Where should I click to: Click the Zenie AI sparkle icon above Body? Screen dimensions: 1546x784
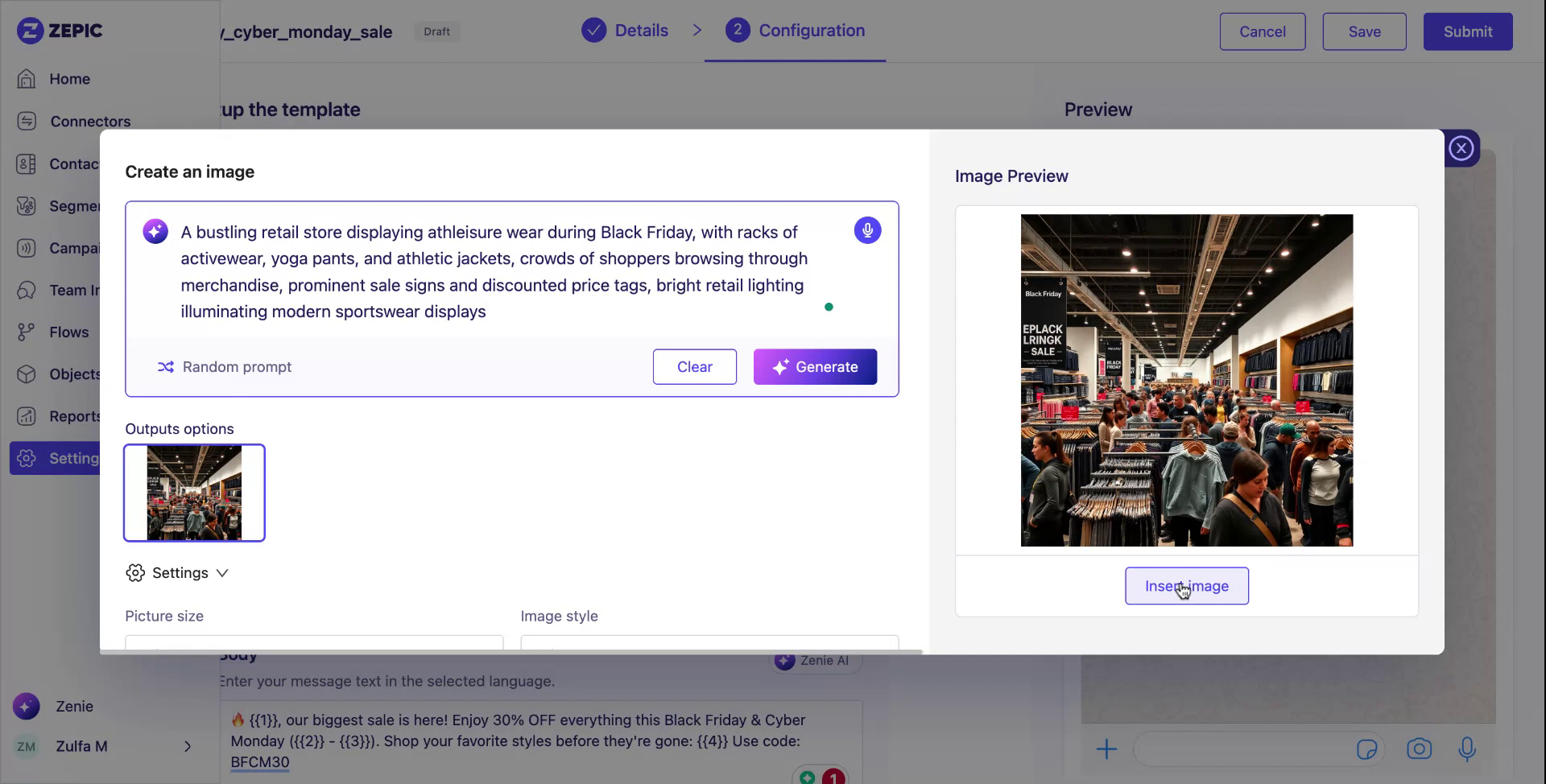click(x=783, y=660)
